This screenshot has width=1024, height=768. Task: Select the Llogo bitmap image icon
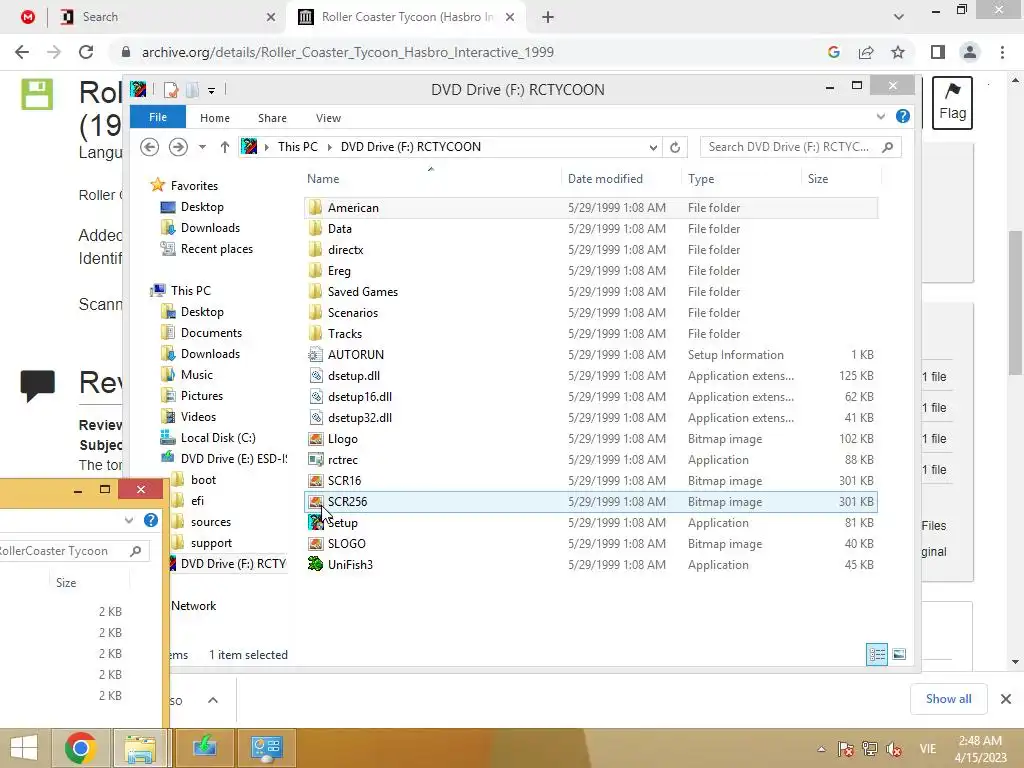[315, 439]
